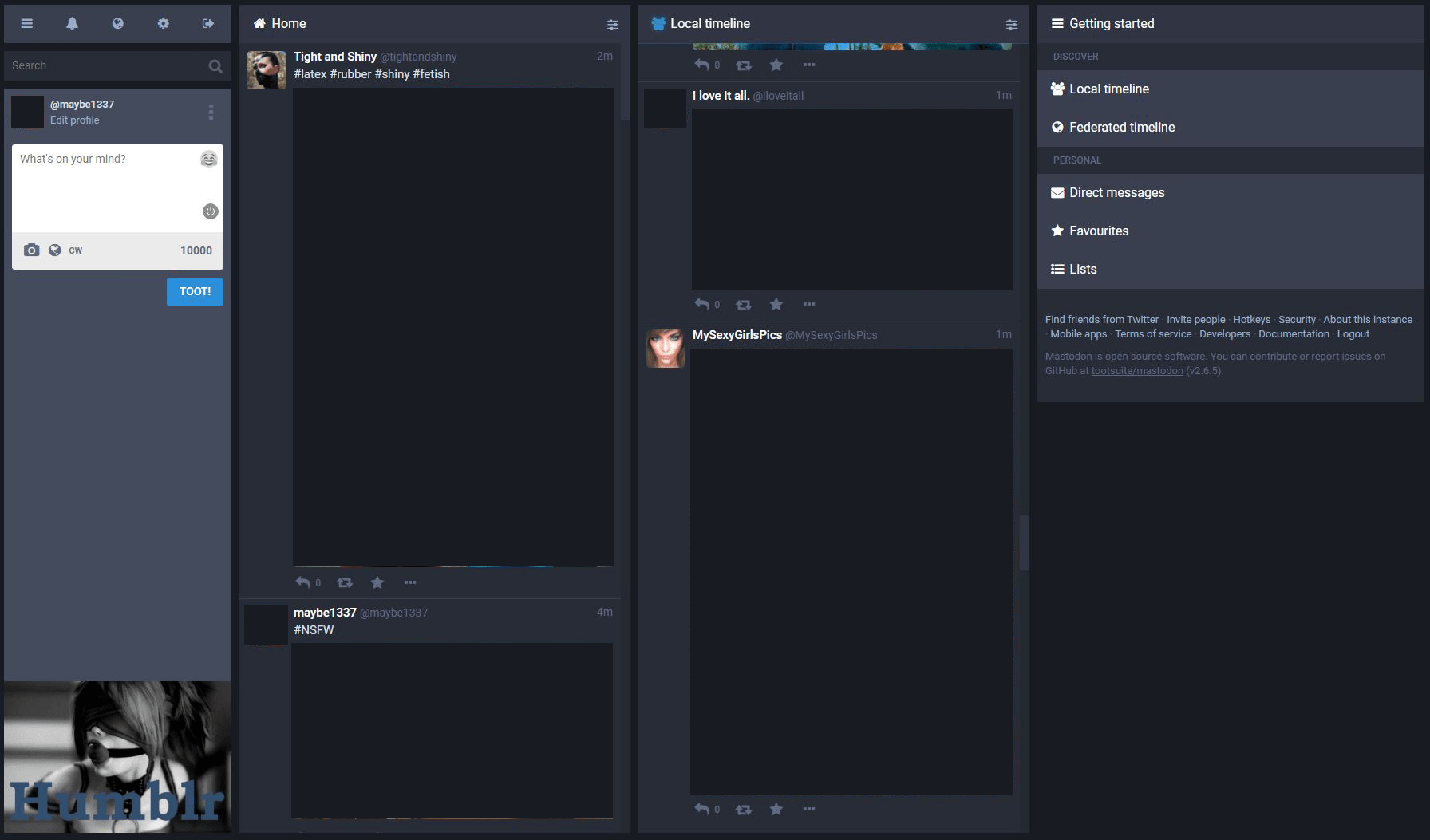Open Home column settings
The height and width of the screenshot is (840, 1430).
(613, 25)
